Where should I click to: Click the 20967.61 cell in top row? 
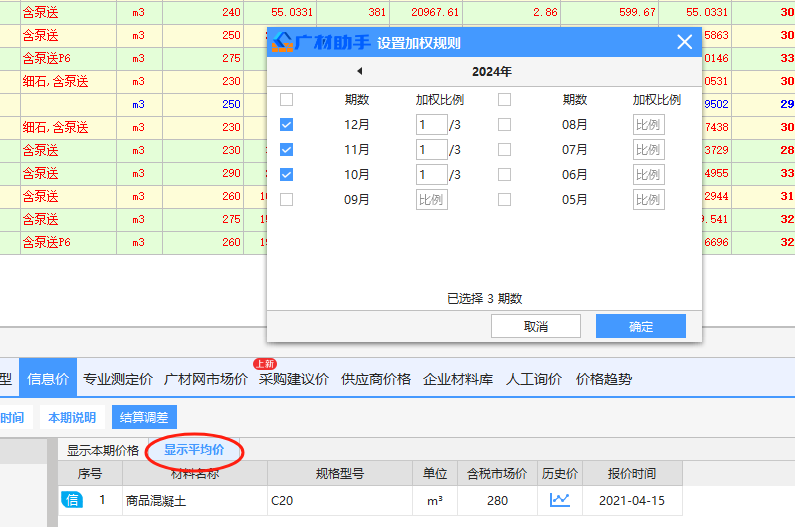pos(426,12)
